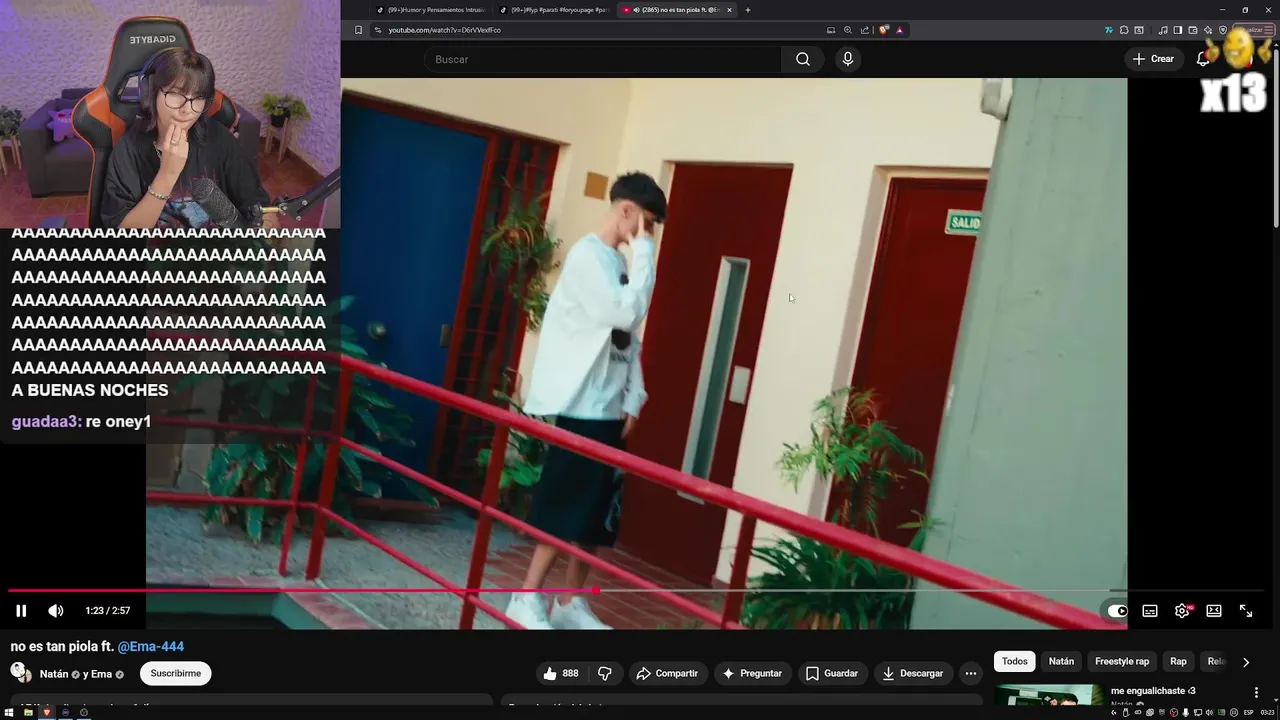Open the Windows Start button
The height and width of the screenshot is (720, 1280).
(10, 712)
